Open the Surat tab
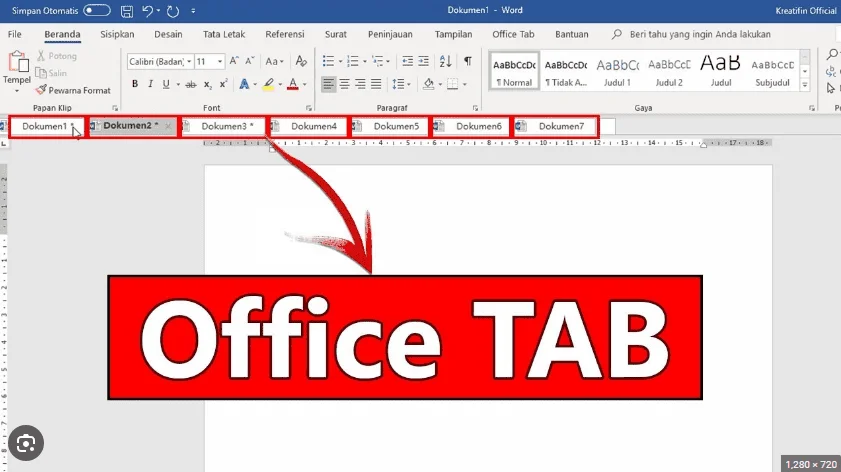841x472 pixels. tap(335, 34)
